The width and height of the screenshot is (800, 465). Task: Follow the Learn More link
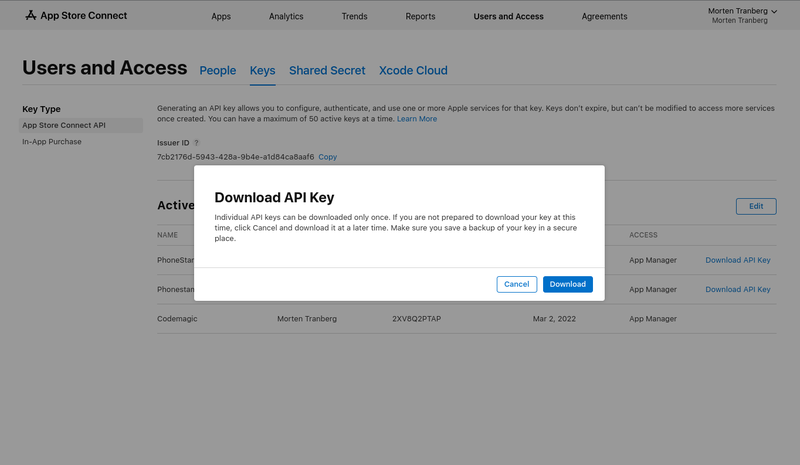tap(417, 119)
